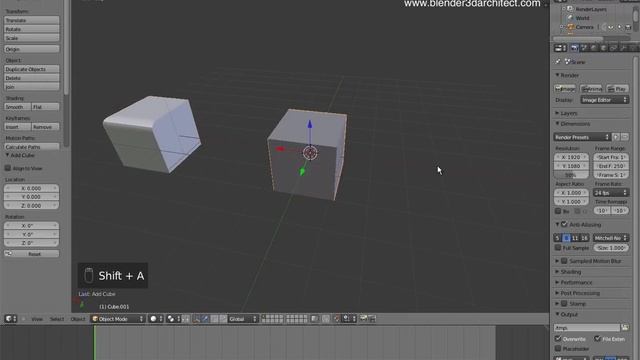The image size is (640, 360).
Task: Click the RenderLayers icon in outliner
Action: click(x=570, y=9)
